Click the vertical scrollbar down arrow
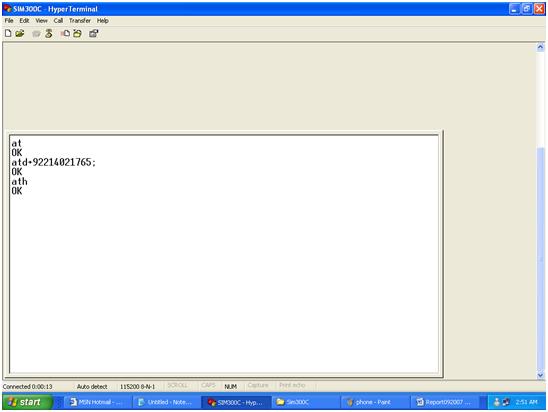 coord(540,375)
